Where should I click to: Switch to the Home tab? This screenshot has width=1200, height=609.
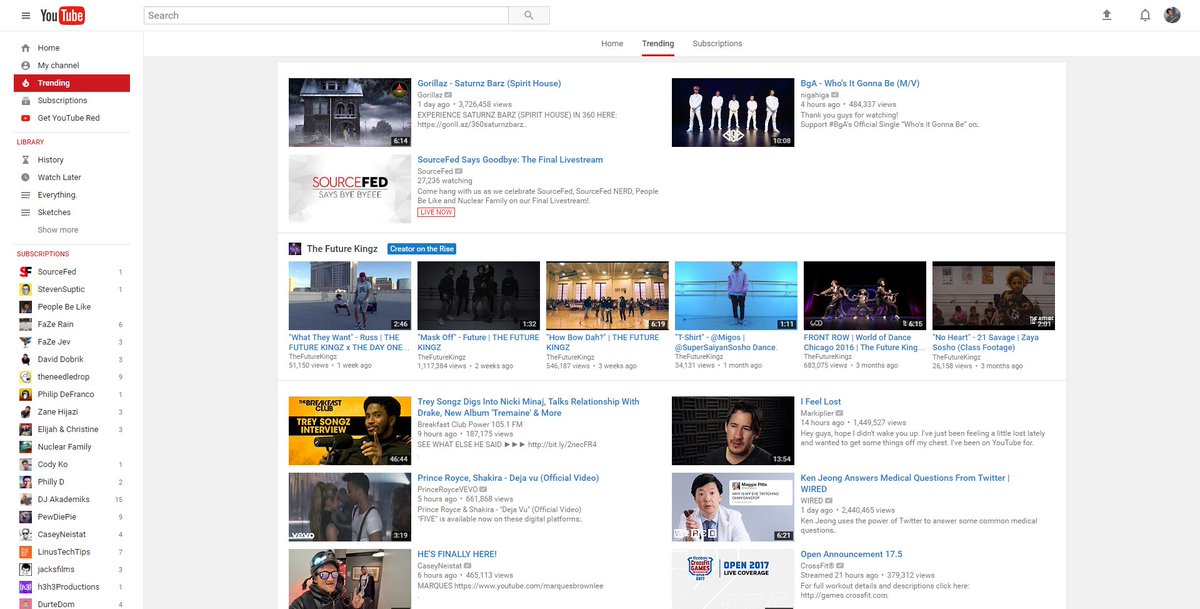coord(612,44)
